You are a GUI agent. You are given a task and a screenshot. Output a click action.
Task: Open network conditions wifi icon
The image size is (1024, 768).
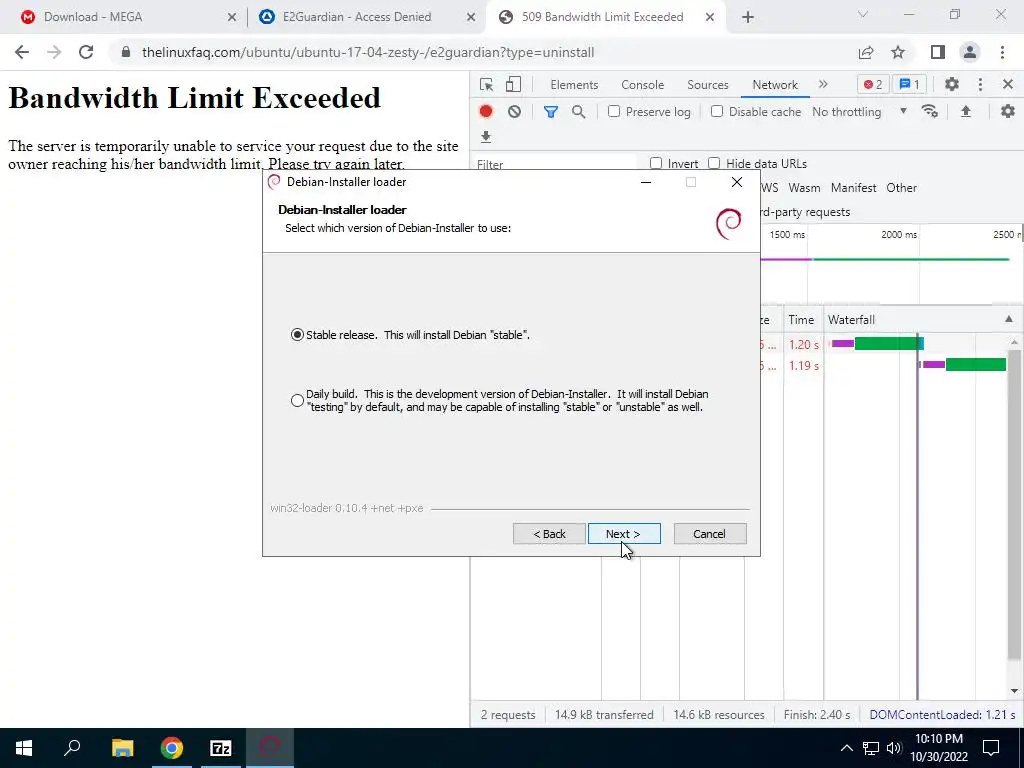(x=930, y=112)
